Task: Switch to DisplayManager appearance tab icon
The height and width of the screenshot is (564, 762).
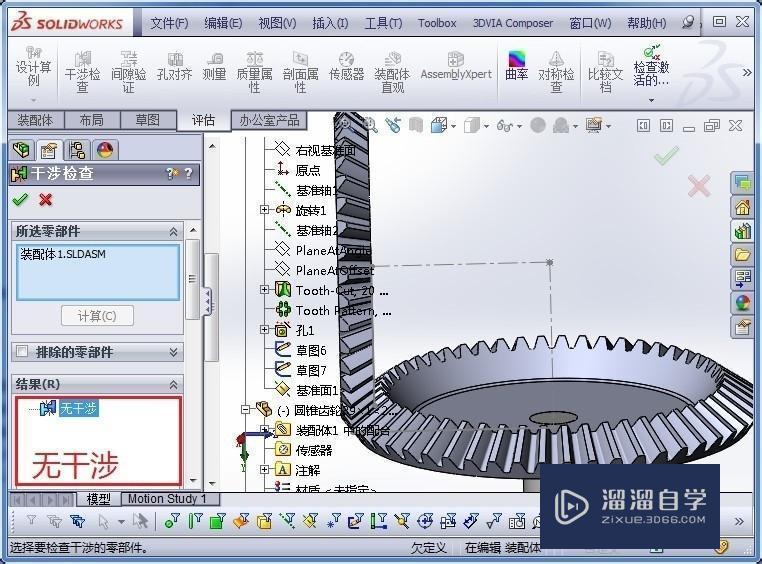Action: pyautogui.click(x=104, y=150)
